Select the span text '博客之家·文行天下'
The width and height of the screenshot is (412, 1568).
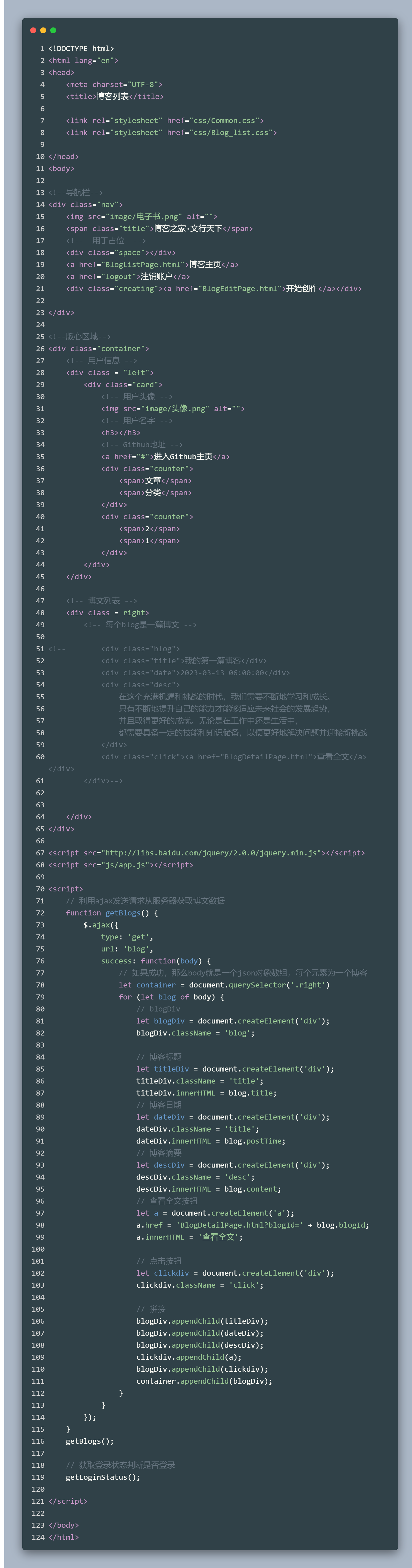[x=188, y=229]
